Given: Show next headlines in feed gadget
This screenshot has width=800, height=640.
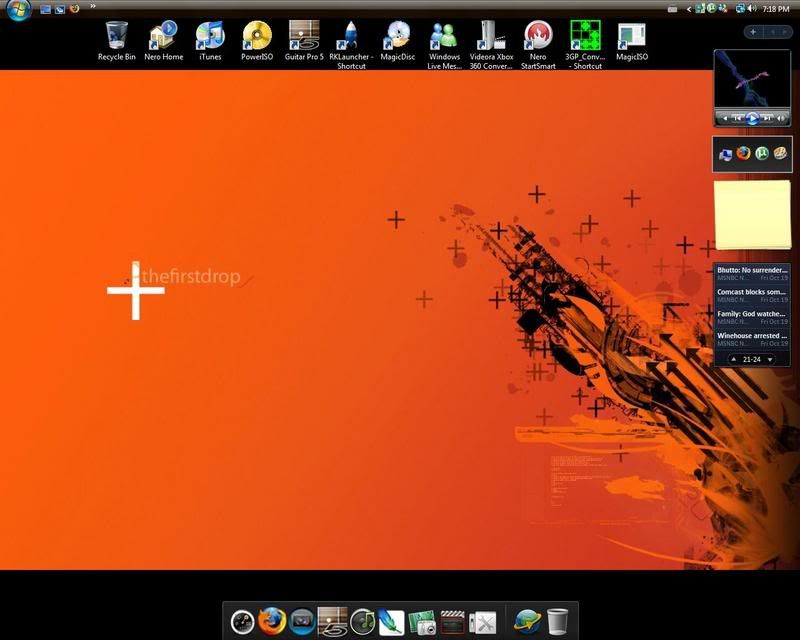Looking at the screenshot, I should [x=770, y=359].
